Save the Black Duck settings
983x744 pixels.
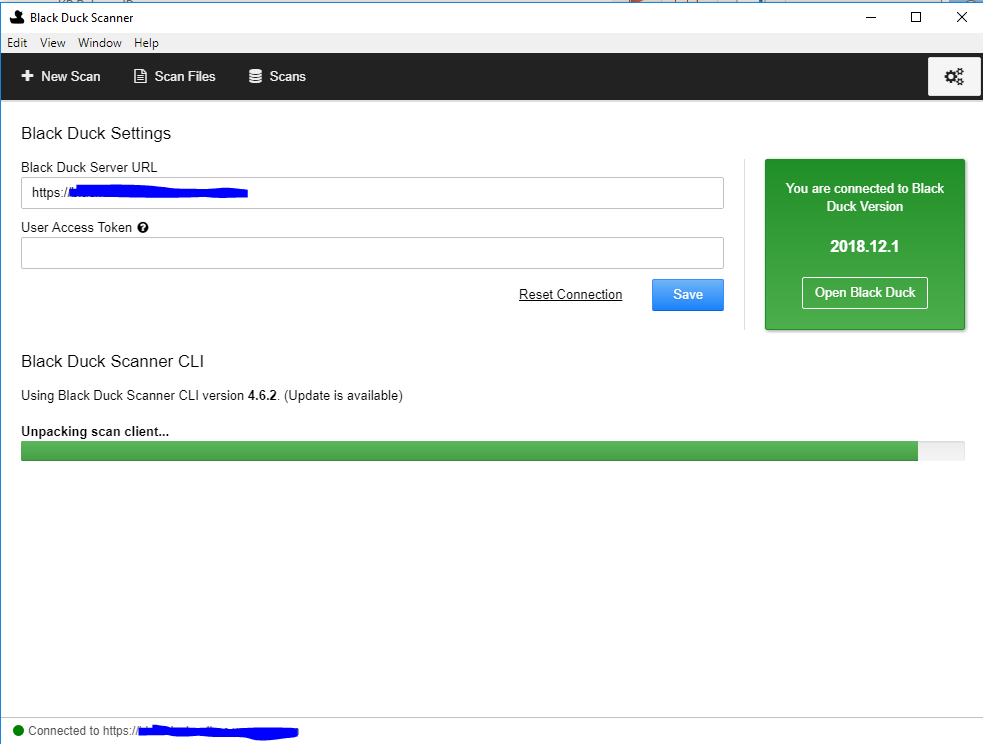(x=687, y=294)
